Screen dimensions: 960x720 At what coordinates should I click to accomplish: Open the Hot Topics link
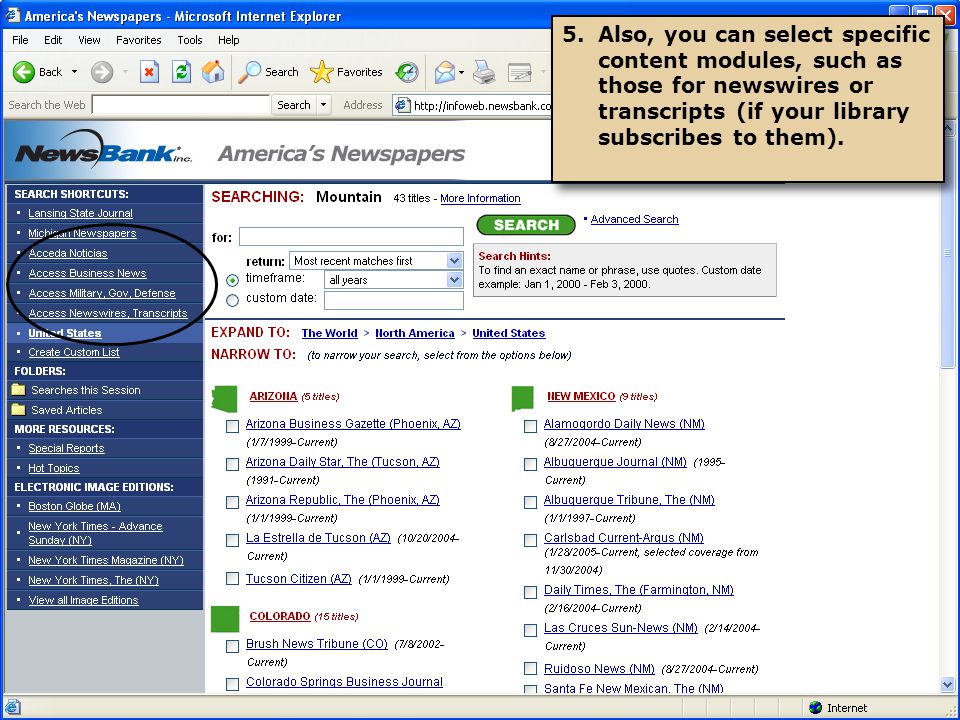[x=54, y=468]
